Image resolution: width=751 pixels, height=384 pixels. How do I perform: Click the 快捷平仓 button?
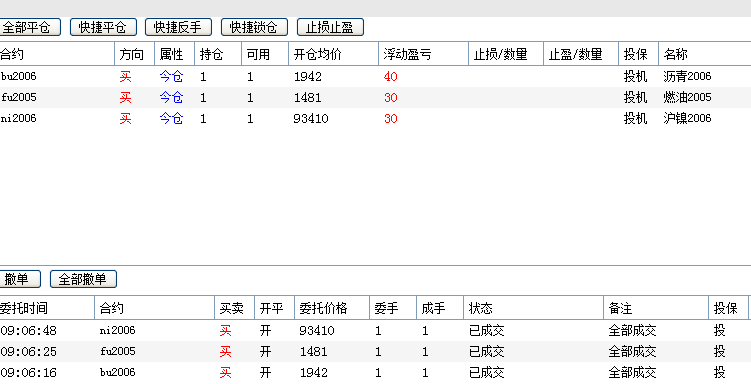coord(103,27)
